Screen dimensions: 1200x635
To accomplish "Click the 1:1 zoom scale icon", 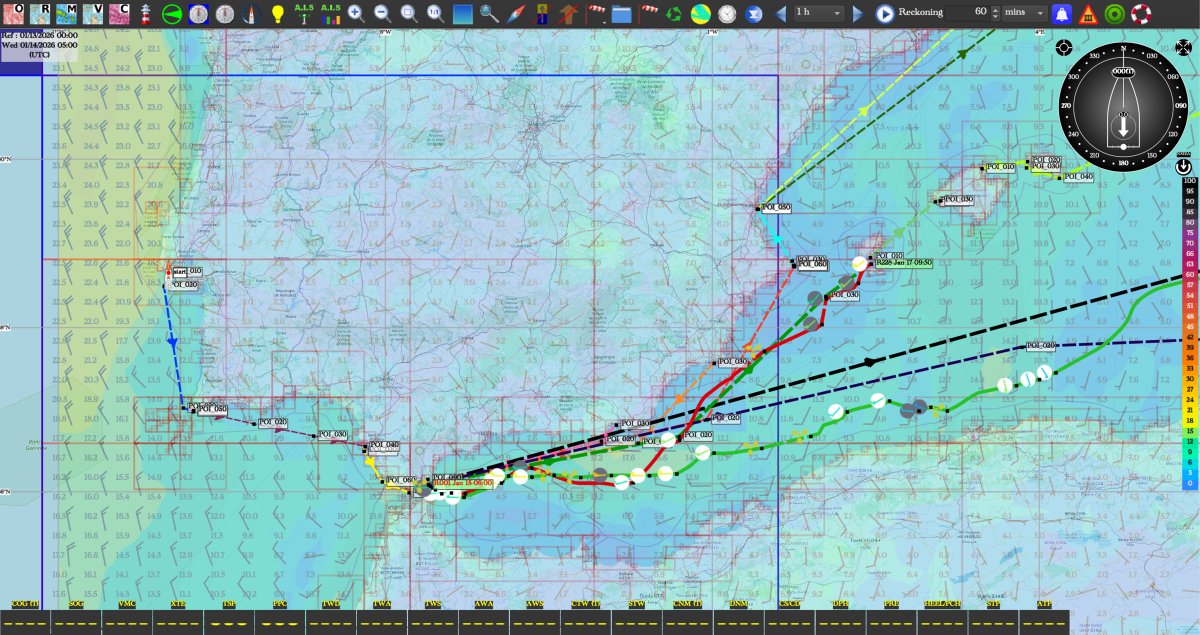I will click(x=436, y=14).
